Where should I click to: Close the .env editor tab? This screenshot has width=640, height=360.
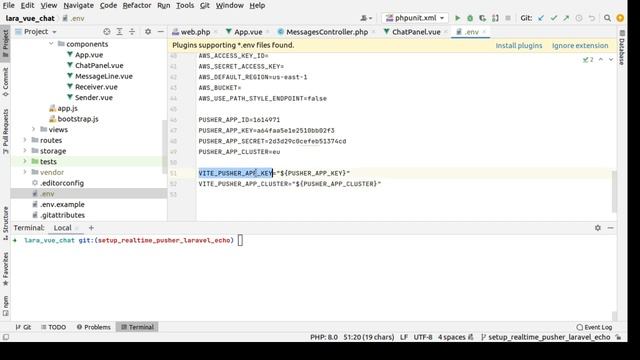[x=484, y=32]
